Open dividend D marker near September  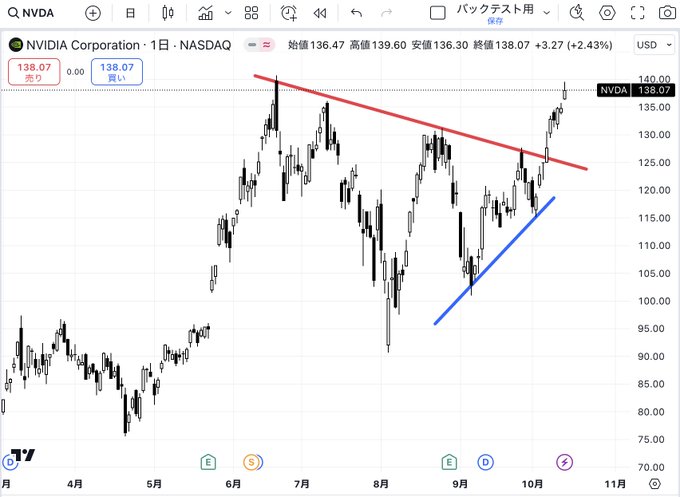tap(485, 462)
